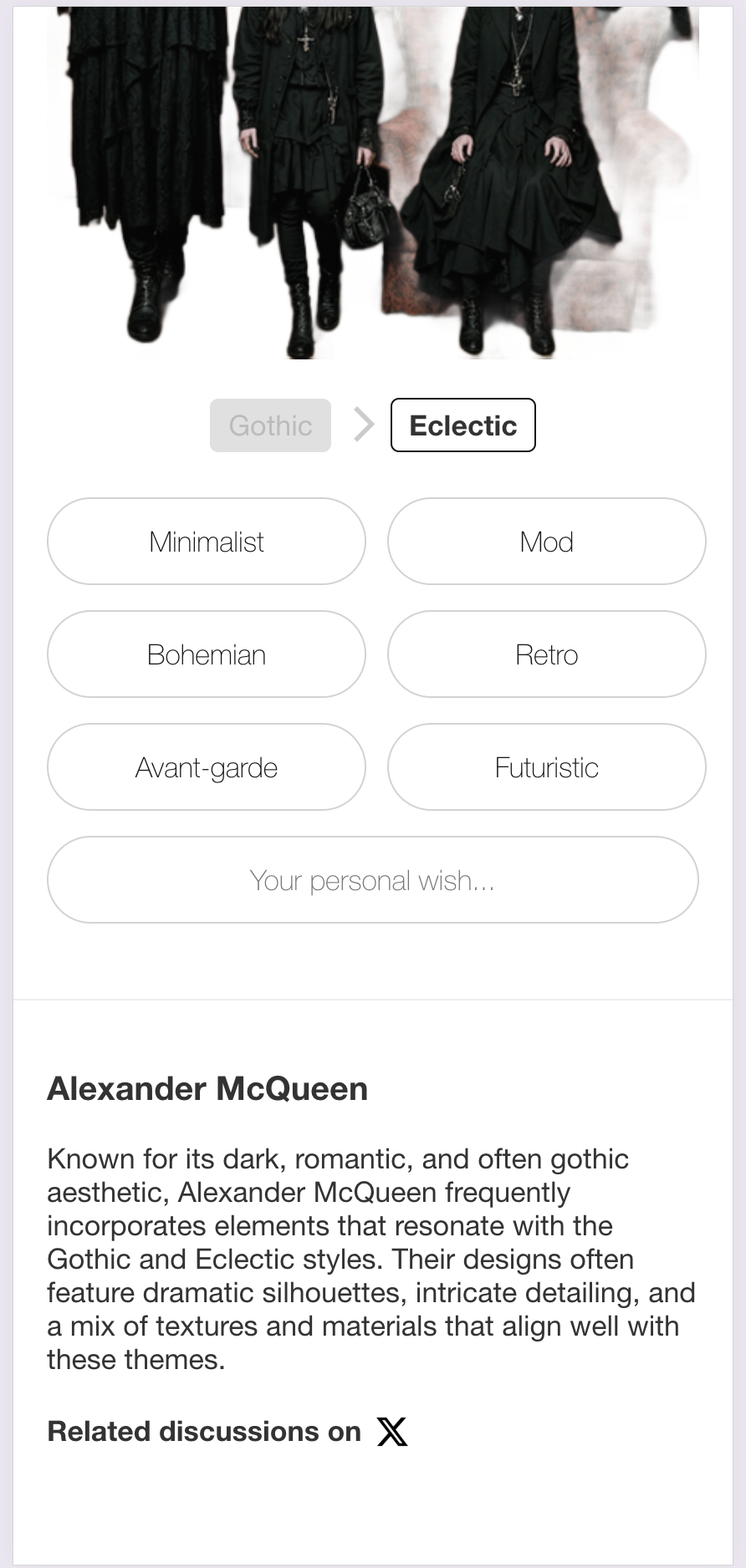746x1568 pixels.
Task: Click the X logo icon
Action: (x=392, y=1432)
